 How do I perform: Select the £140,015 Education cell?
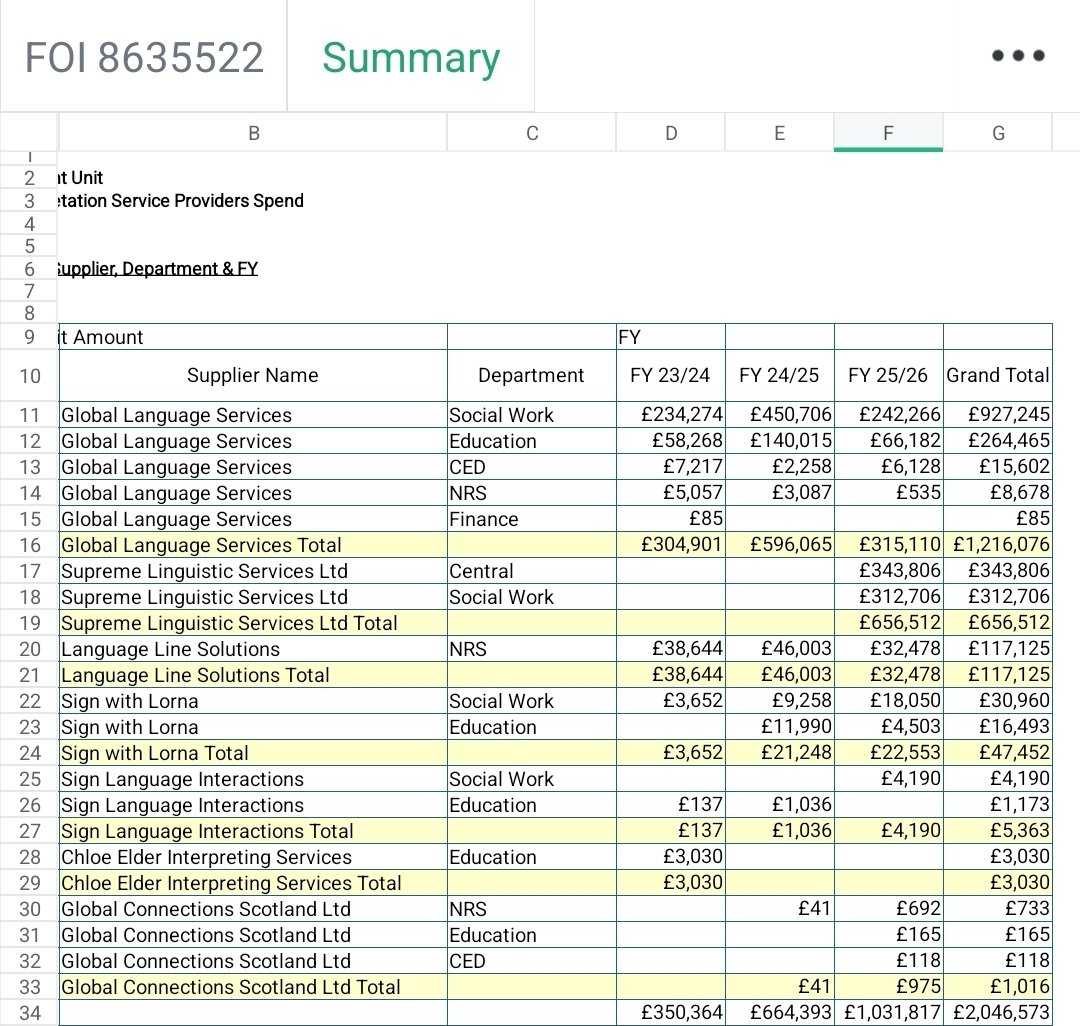point(779,441)
